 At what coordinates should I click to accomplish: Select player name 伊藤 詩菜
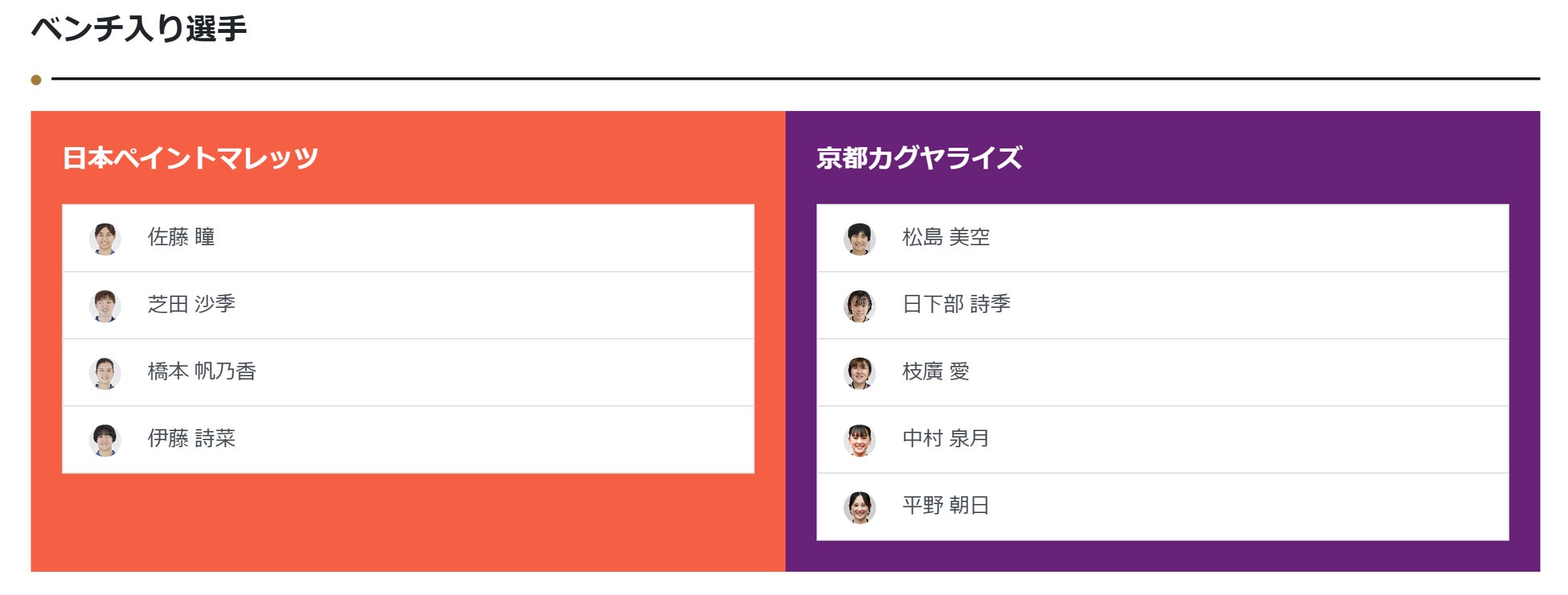point(191,438)
